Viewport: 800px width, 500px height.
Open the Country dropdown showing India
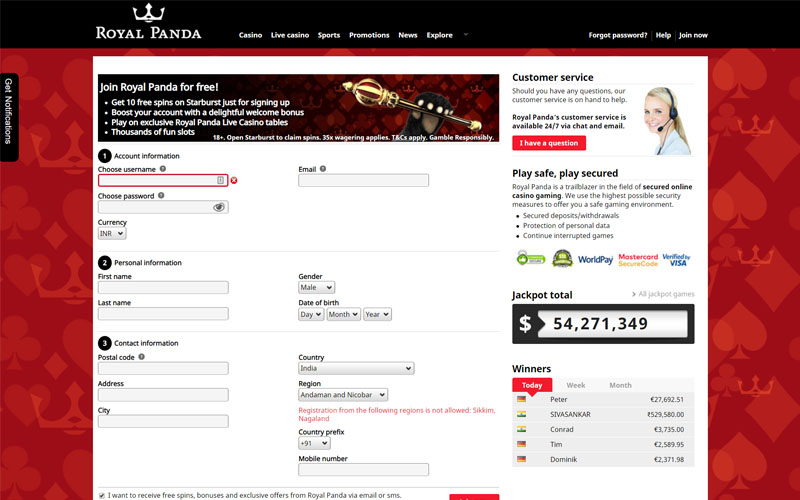[356, 368]
